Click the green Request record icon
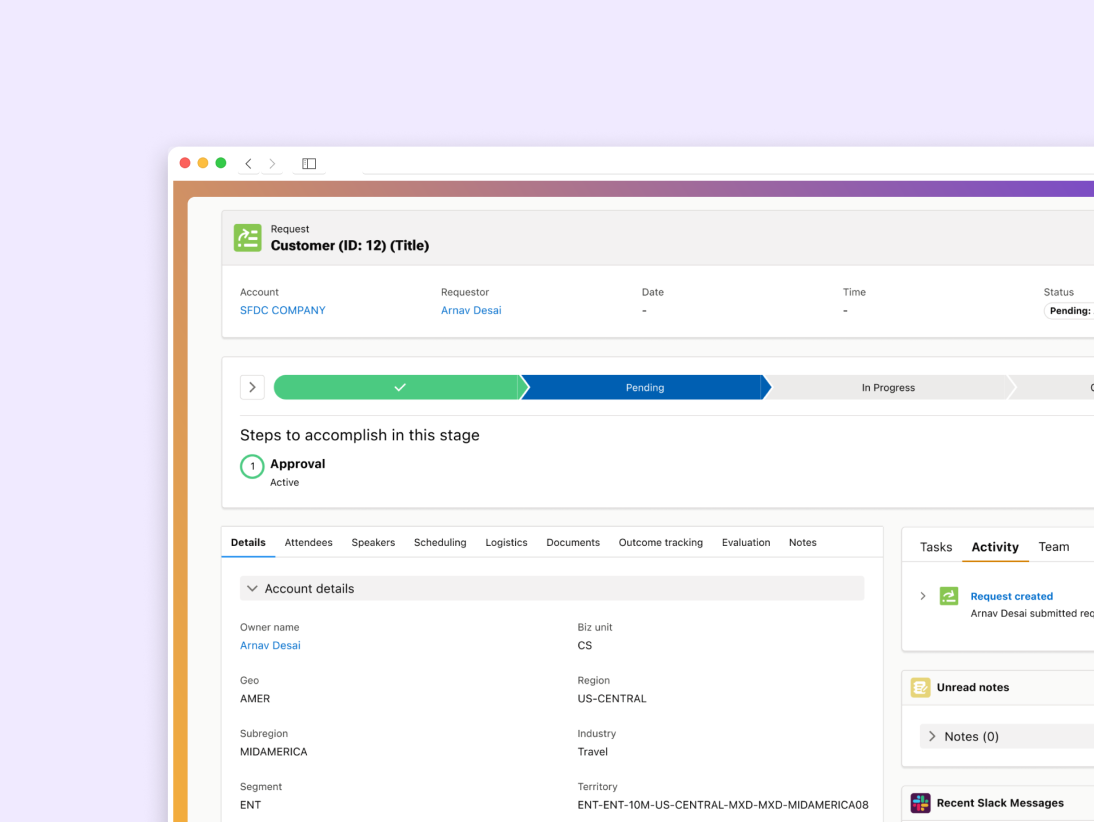 pyautogui.click(x=248, y=238)
